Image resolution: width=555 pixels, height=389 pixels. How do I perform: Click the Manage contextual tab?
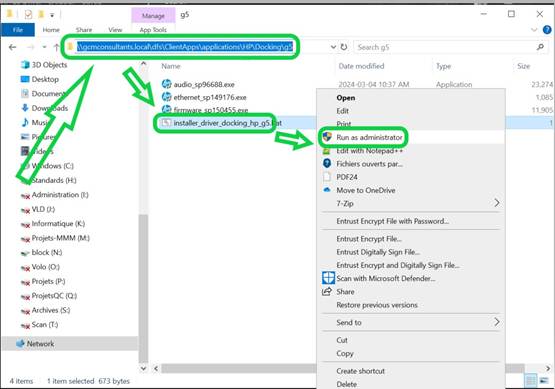[x=153, y=16]
